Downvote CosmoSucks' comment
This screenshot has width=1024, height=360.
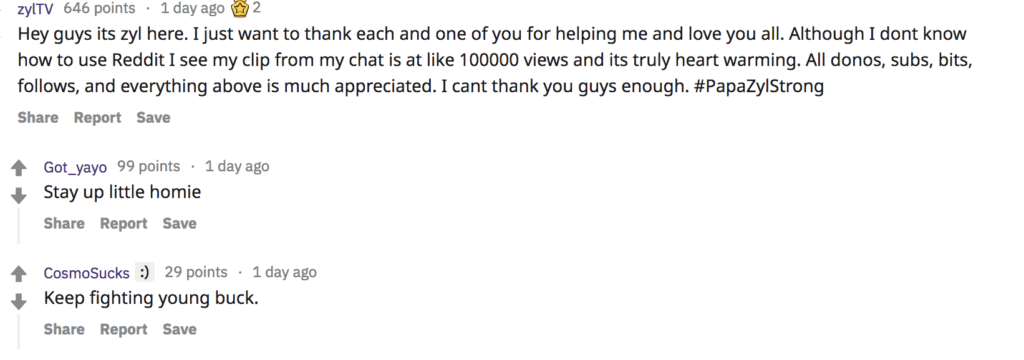tap(18, 301)
